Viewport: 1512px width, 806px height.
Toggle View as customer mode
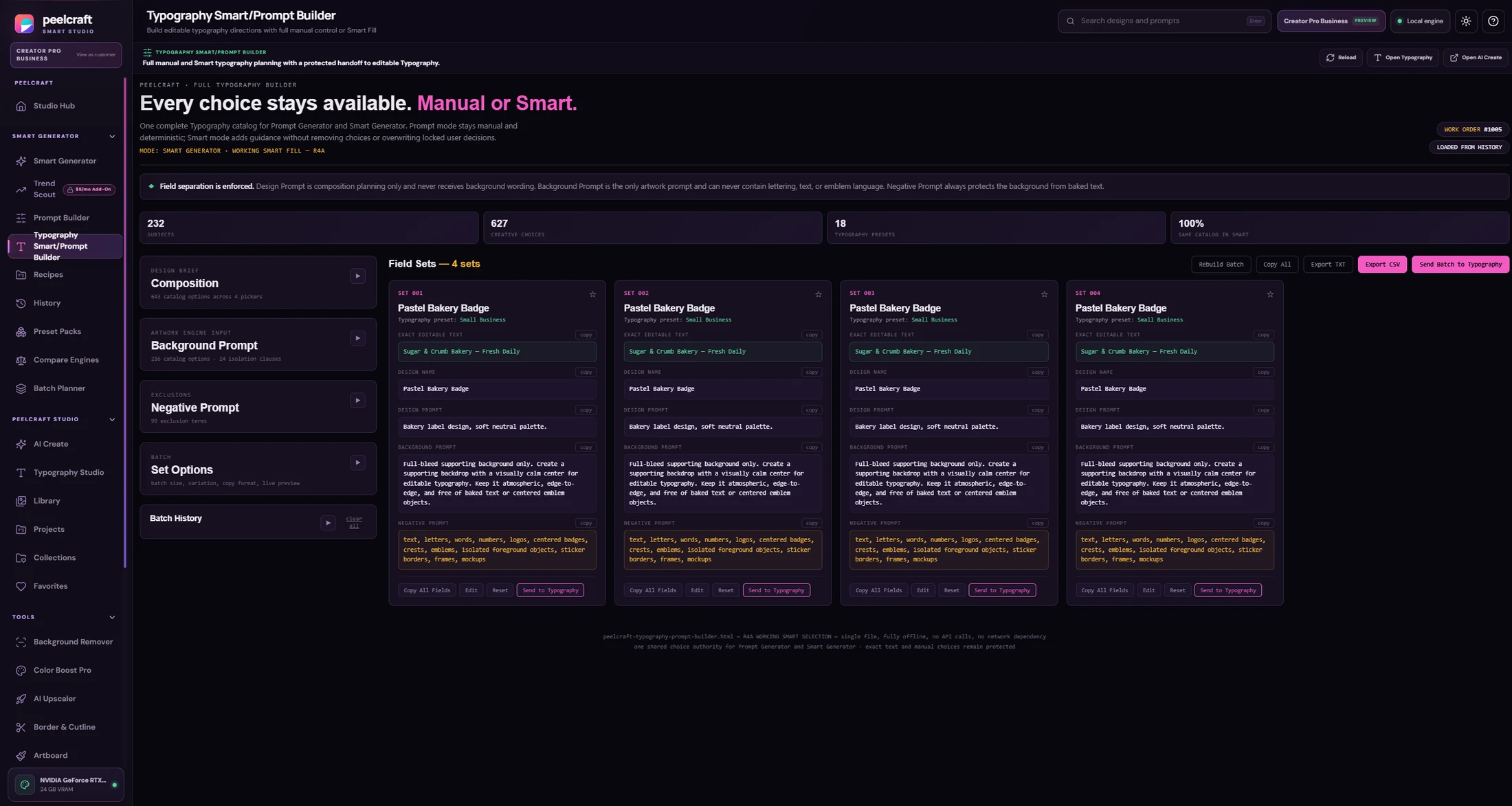(96, 55)
